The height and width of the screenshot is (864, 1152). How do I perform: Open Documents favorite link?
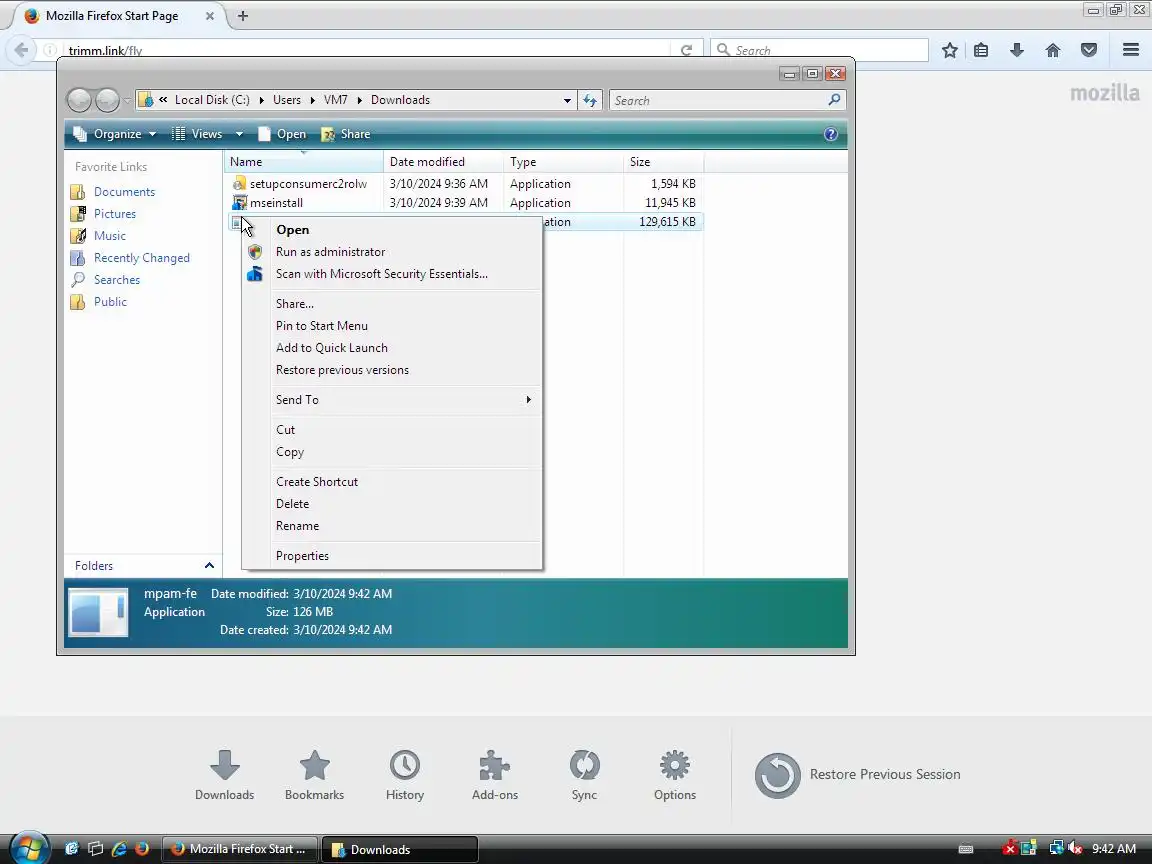click(x=113, y=192)
